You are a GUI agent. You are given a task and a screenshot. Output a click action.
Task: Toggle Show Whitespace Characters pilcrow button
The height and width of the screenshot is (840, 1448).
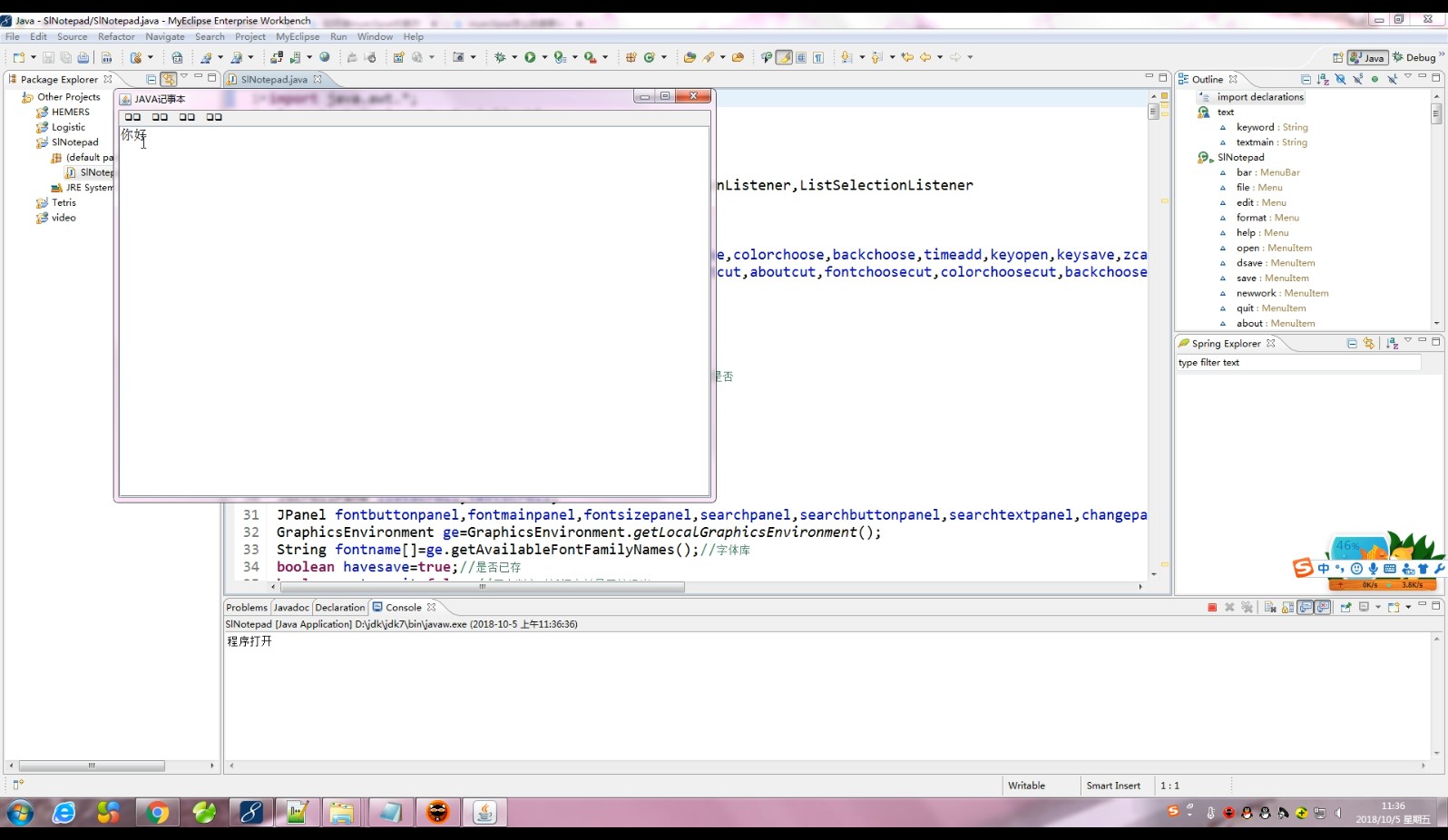818,57
